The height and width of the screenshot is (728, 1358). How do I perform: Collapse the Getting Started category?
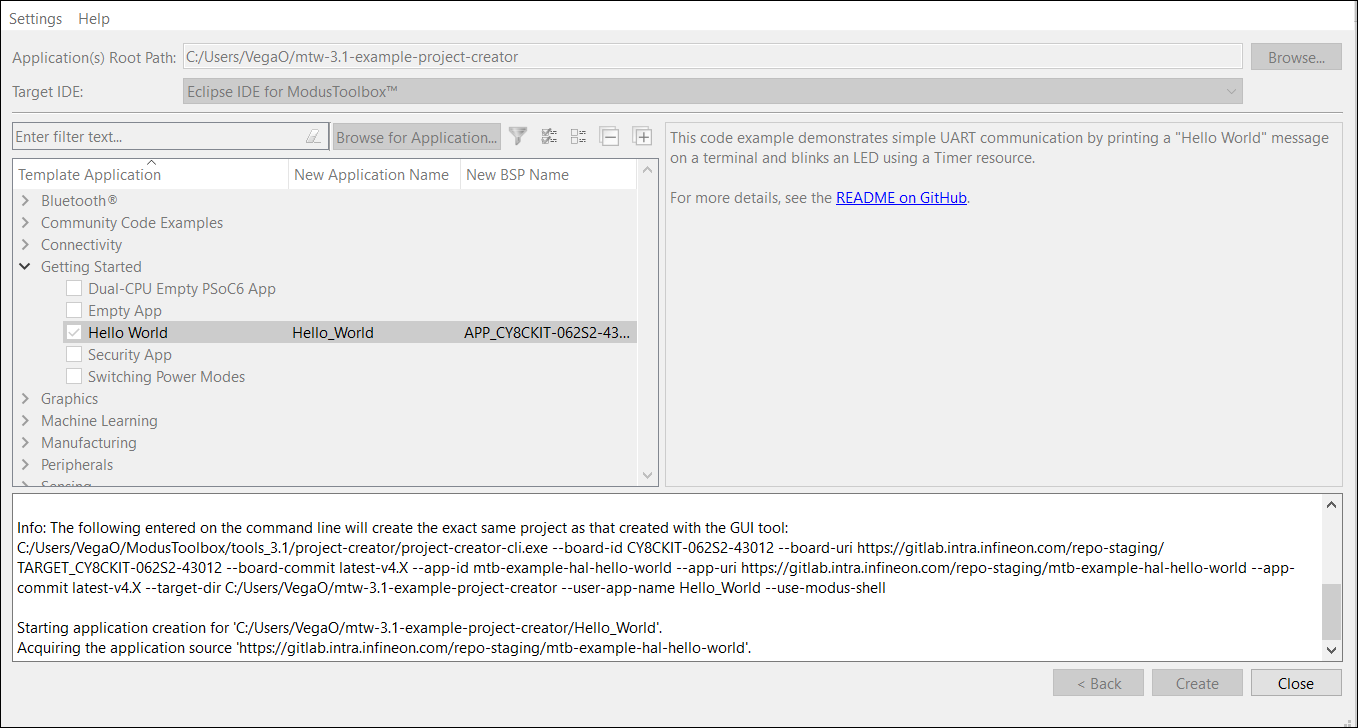pyautogui.click(x=25, y=266)
